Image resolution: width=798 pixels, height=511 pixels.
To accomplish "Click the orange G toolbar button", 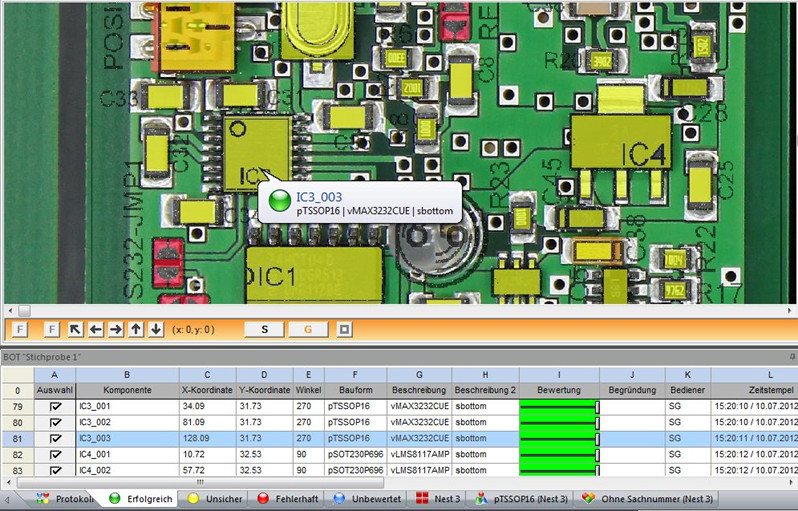I will (308, 329).
